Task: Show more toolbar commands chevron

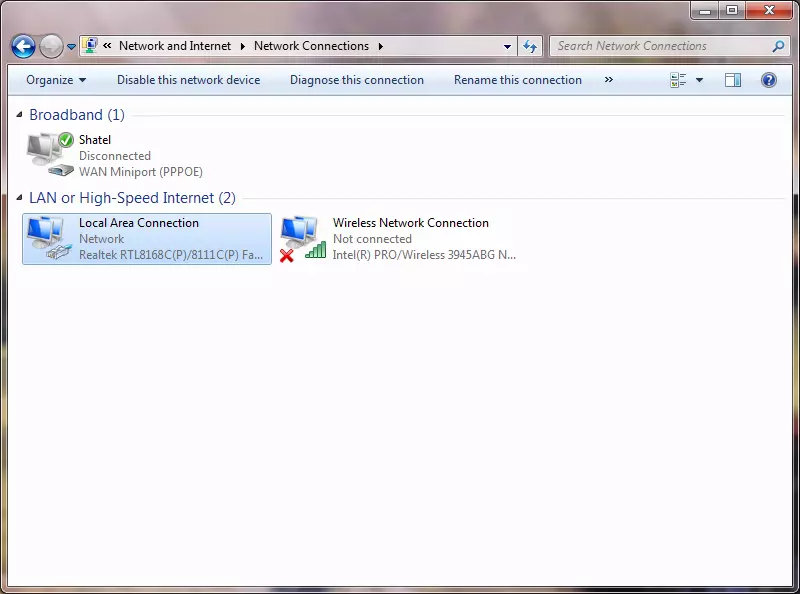Action: tap(609, 80)
